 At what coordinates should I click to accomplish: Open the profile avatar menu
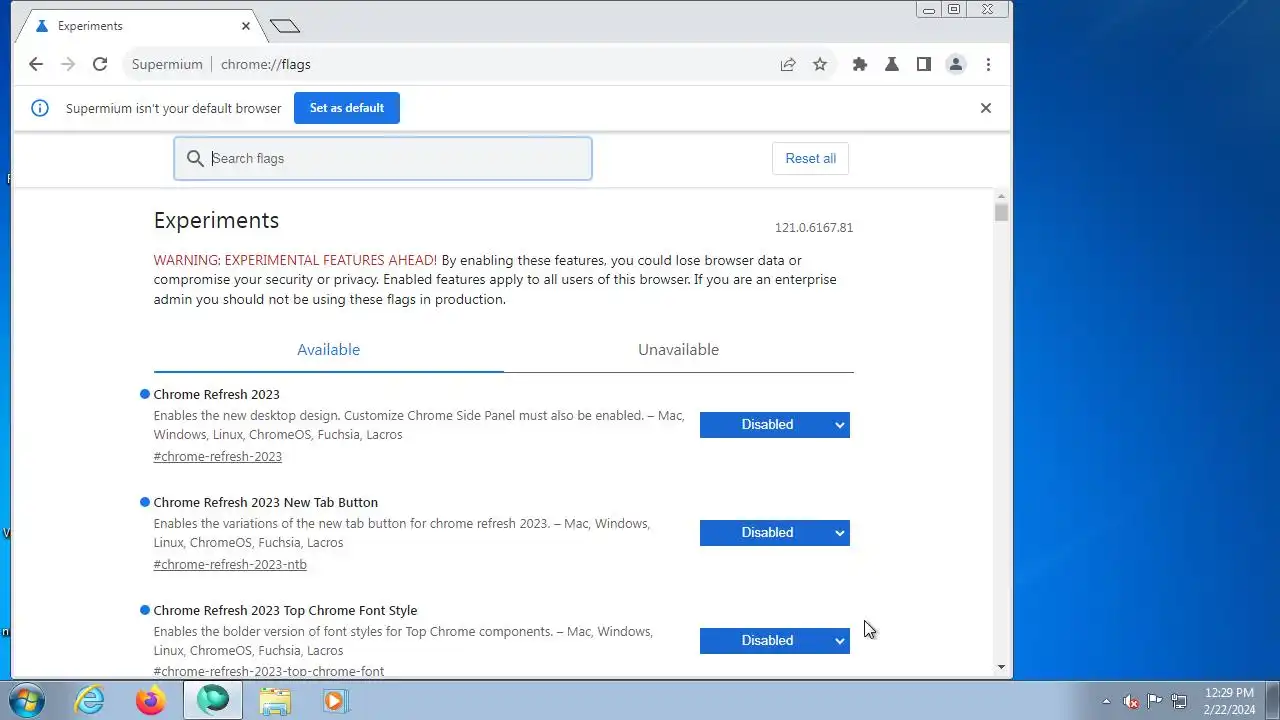click(956, 64)
